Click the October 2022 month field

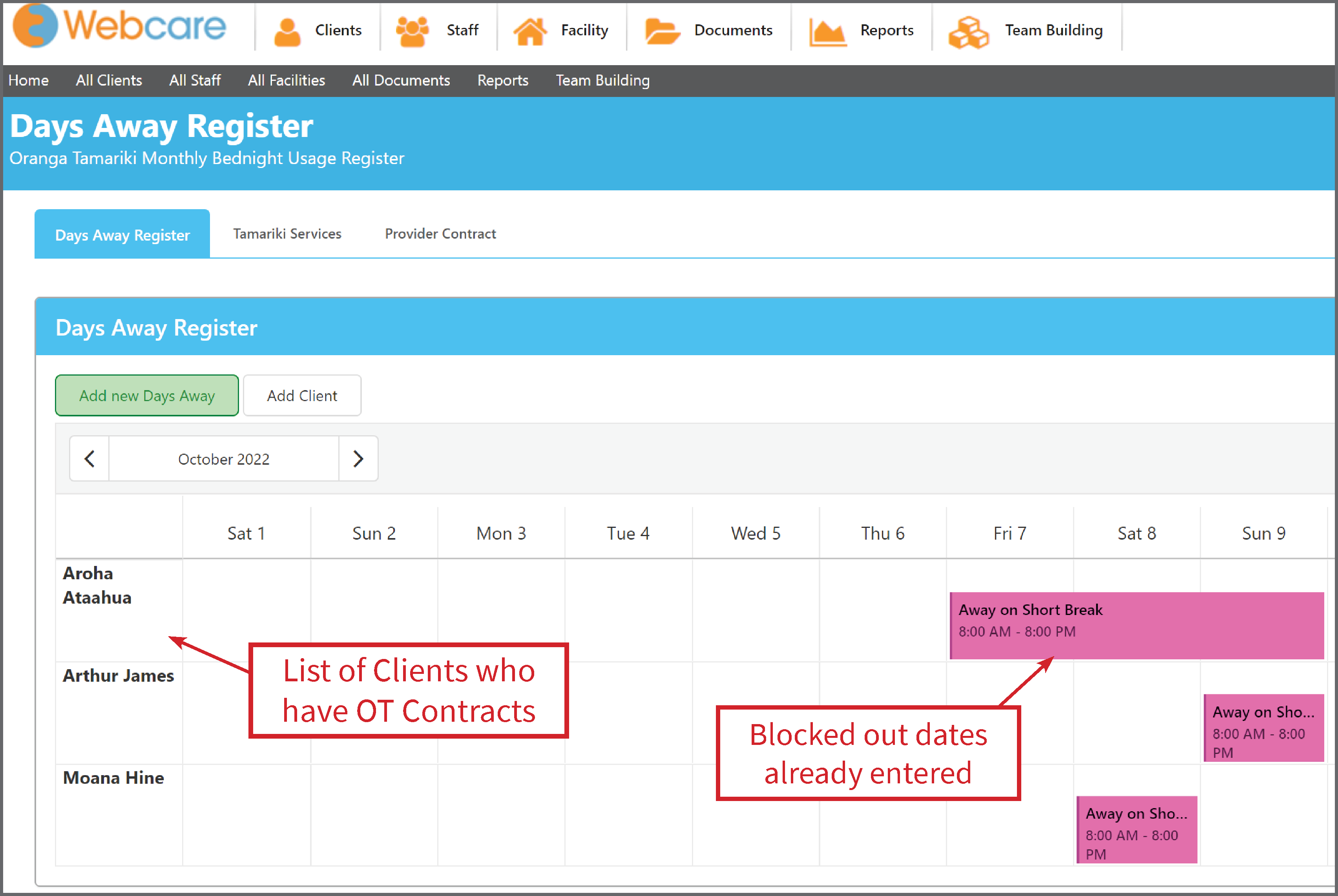(x=224, y=459)
